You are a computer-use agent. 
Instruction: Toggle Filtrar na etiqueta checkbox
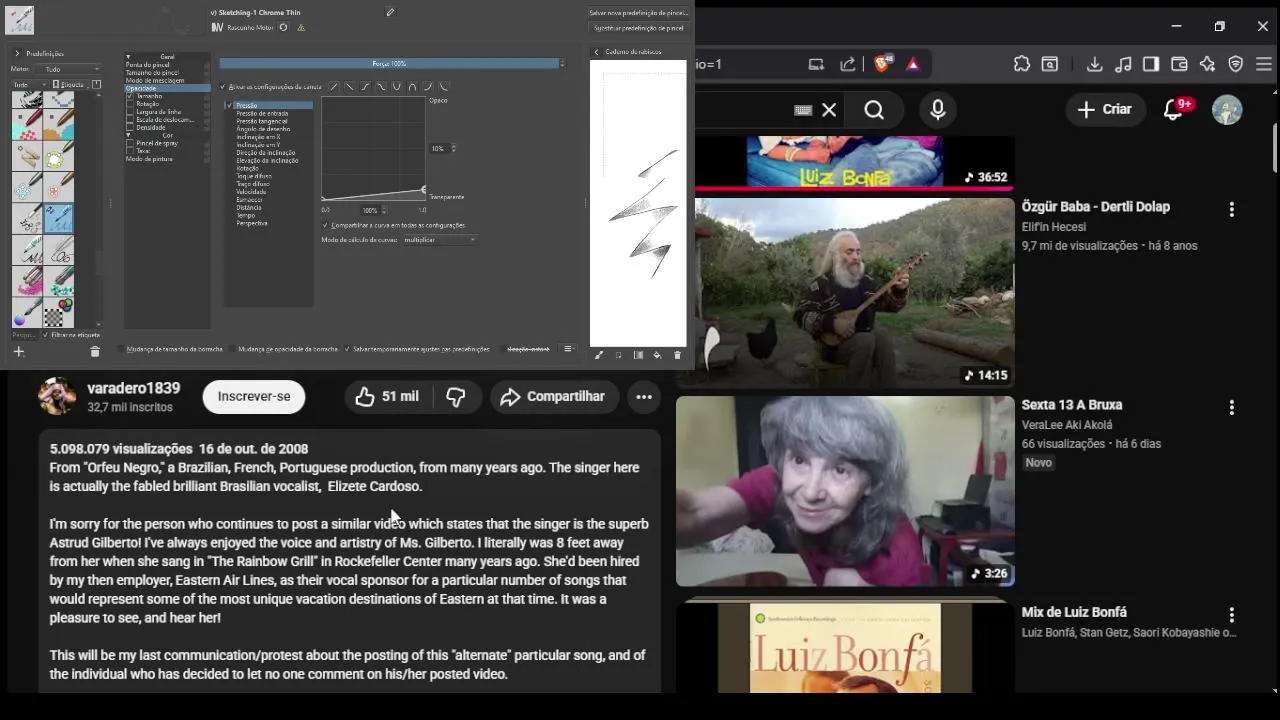pyautogui.click(x=46, y=335)
